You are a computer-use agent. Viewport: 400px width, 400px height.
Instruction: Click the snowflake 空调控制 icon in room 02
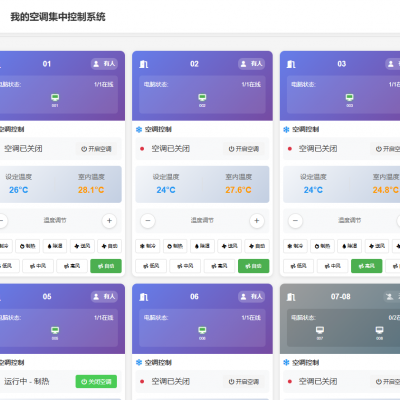(x=139, y=129)
